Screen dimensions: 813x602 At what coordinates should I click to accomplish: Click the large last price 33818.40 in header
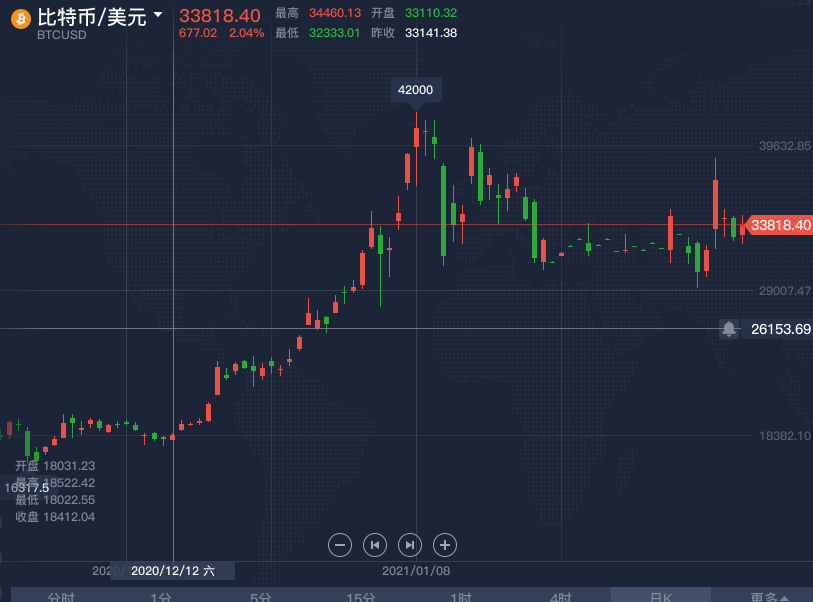220,16
